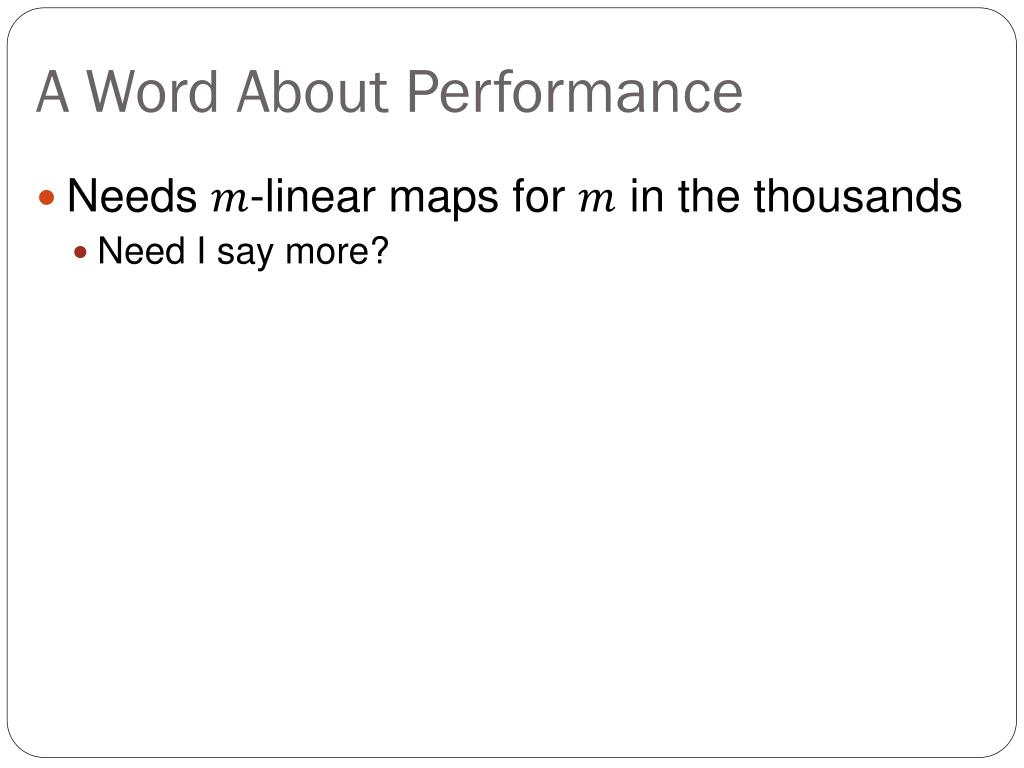This screenshot has height=768, width=1024.
Task: Click the text '-linear' in the bullet
Action: tap(314, 196)
